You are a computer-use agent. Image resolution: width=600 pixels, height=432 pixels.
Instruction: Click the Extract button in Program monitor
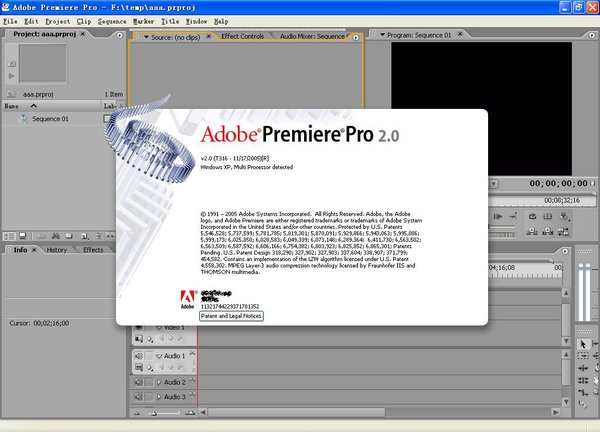pos(547,231)
